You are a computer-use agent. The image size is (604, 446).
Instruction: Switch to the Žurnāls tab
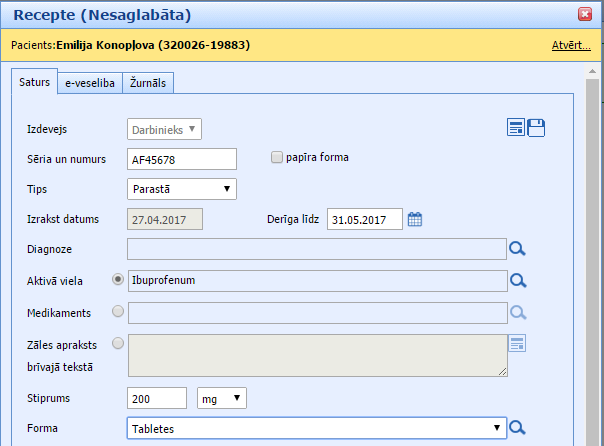(148, 84)
